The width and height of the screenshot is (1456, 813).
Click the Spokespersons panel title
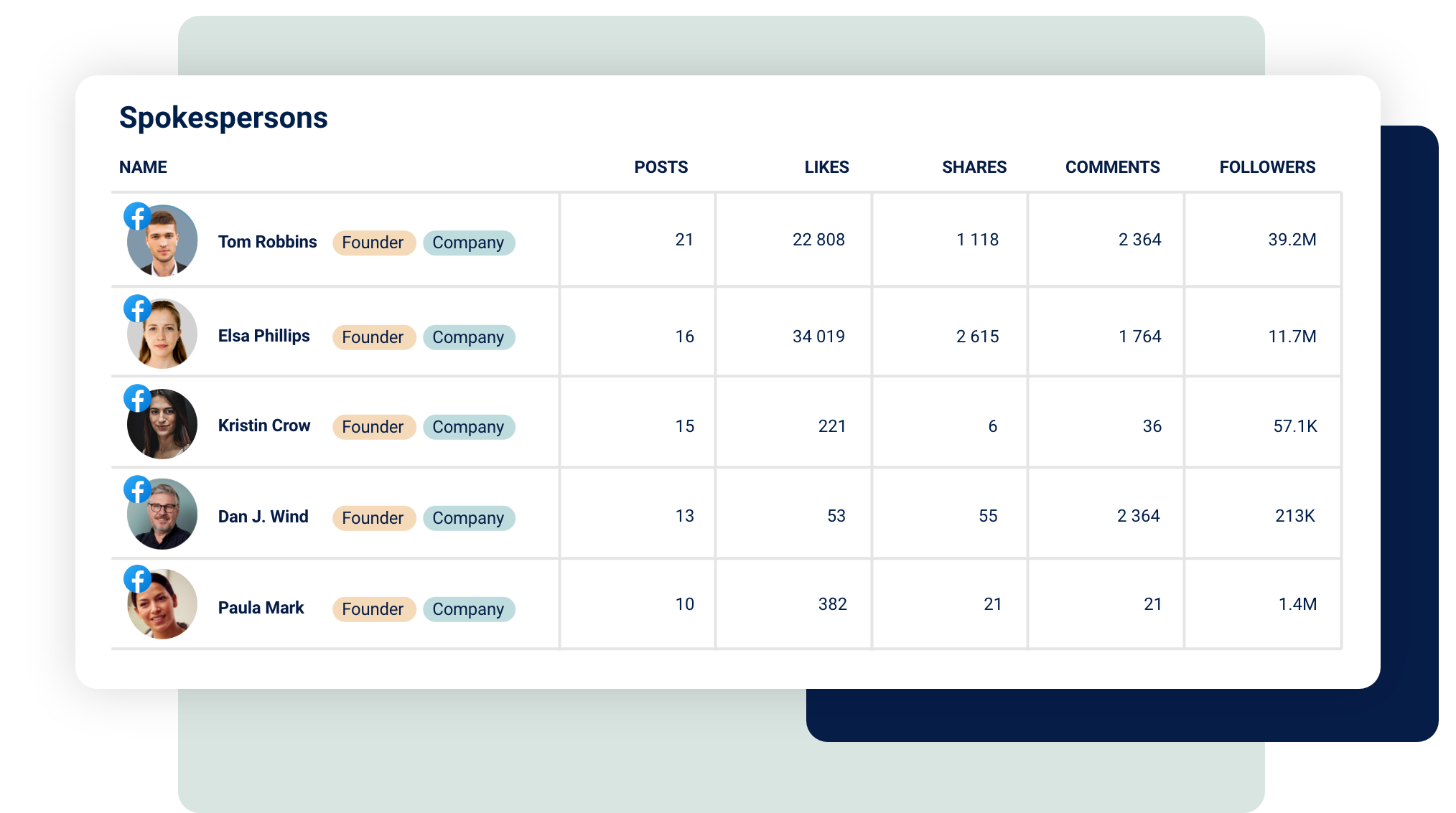[223, 117]
